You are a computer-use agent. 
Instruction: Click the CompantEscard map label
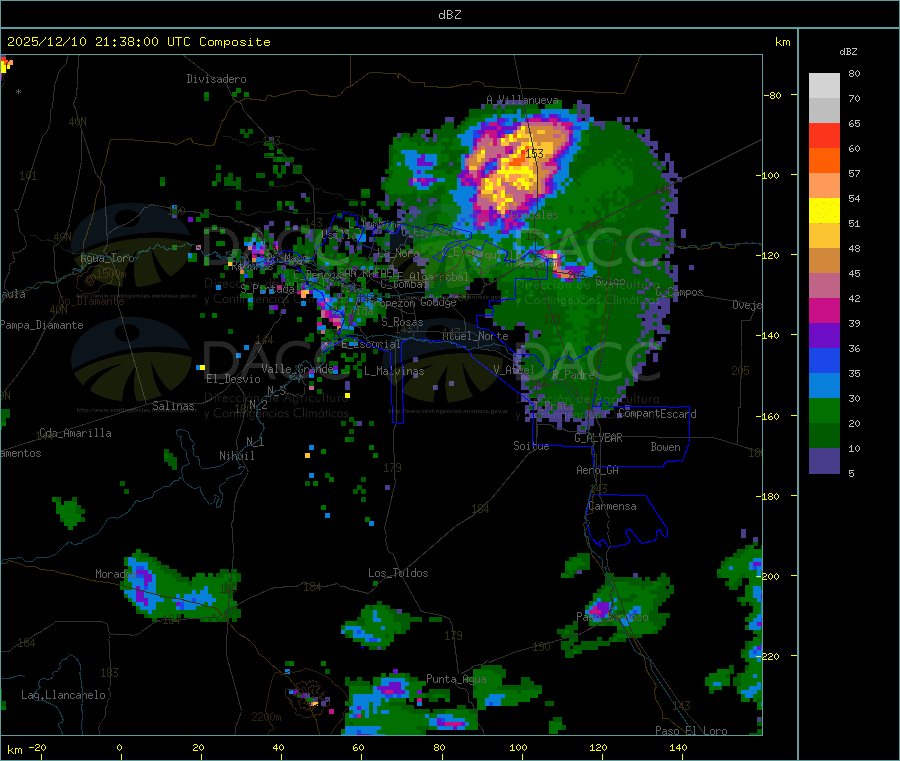pyautogui.click(x=657, y=414)
